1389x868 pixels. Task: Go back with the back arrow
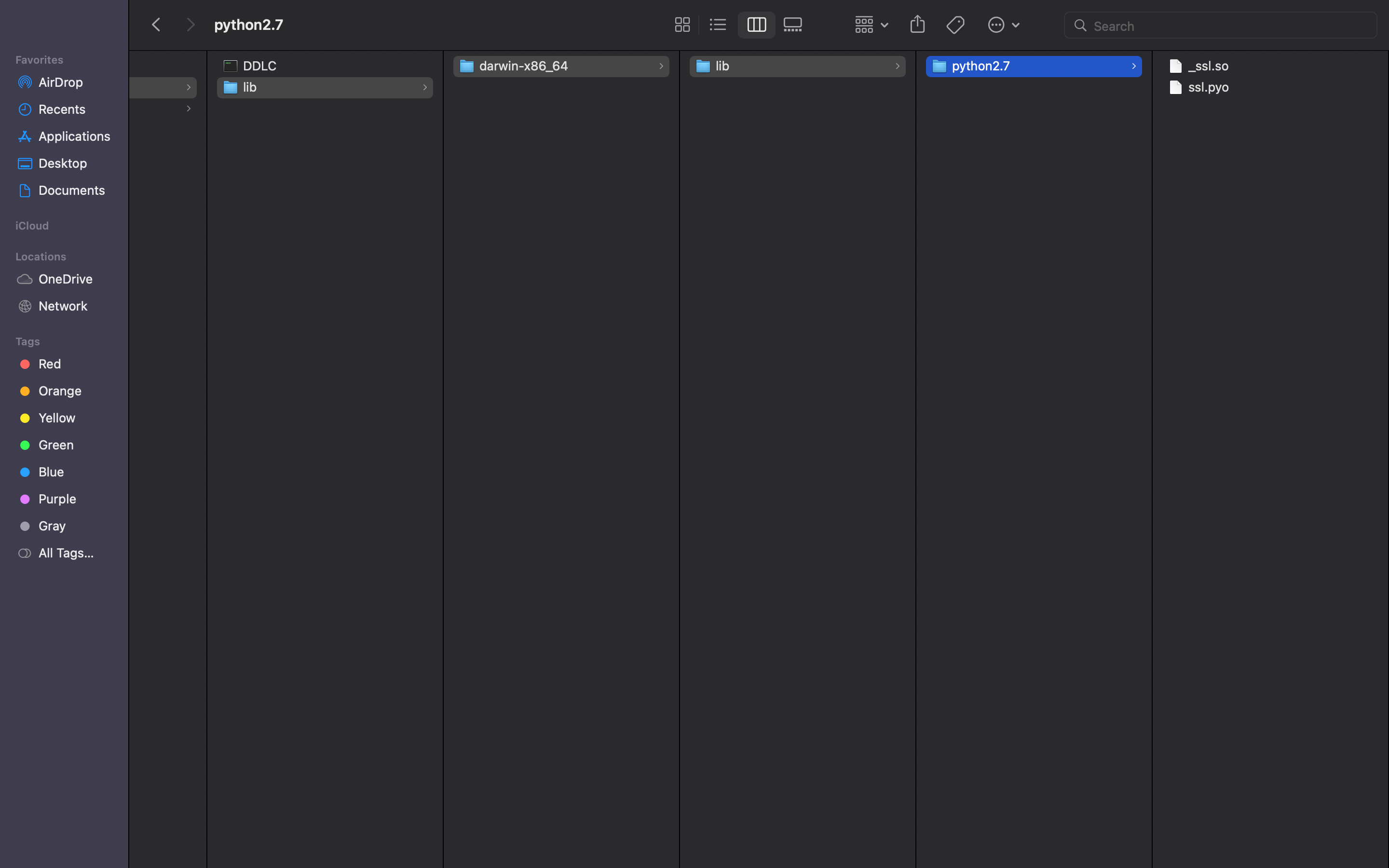[x=156, y=25]
